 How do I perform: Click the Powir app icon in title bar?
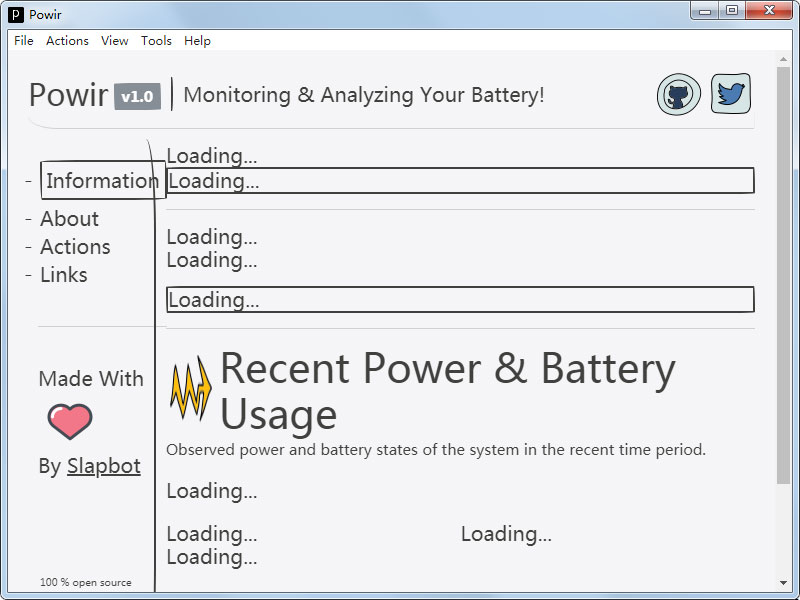(16, 14)
